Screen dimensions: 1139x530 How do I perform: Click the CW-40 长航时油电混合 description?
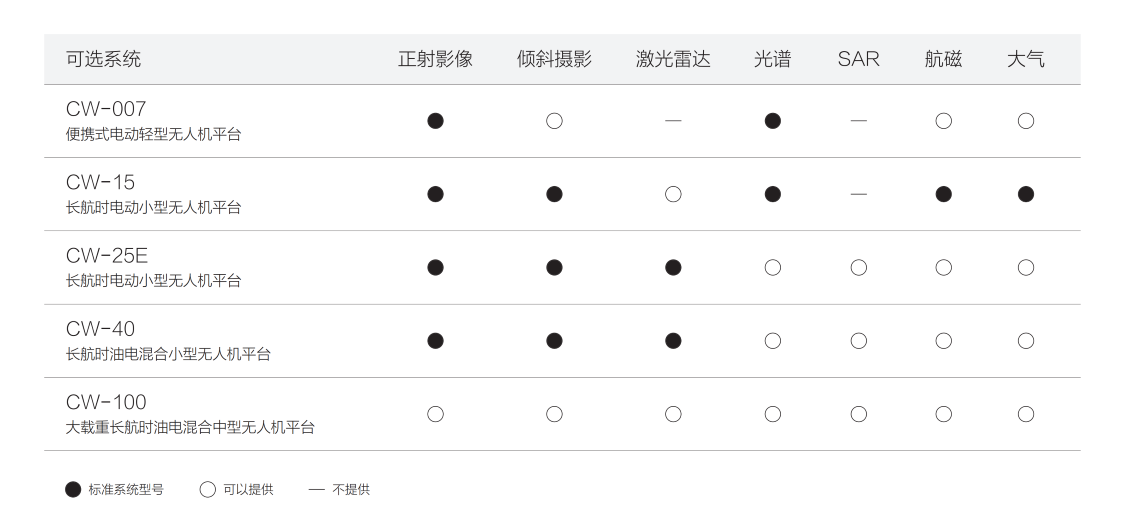pyautogui.click(x=168, y=354)
